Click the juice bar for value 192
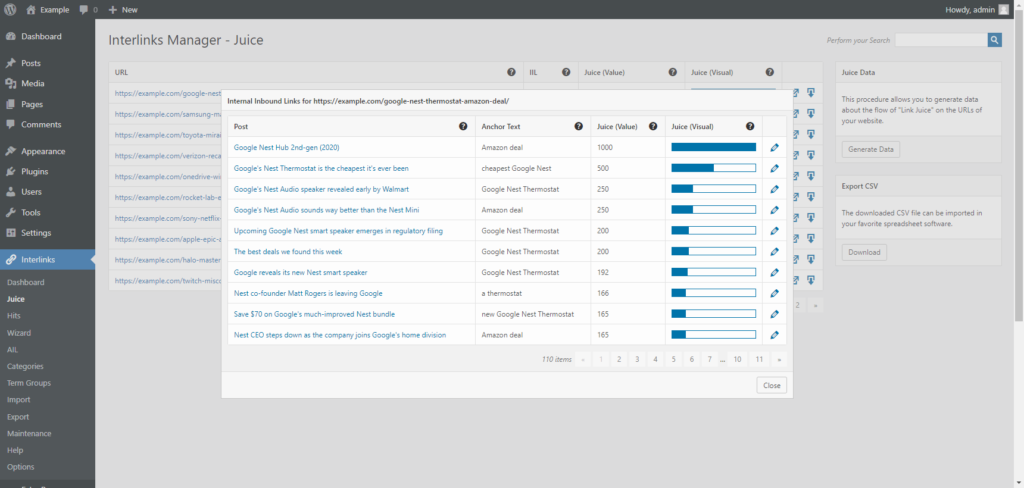 tap(714, 272)
